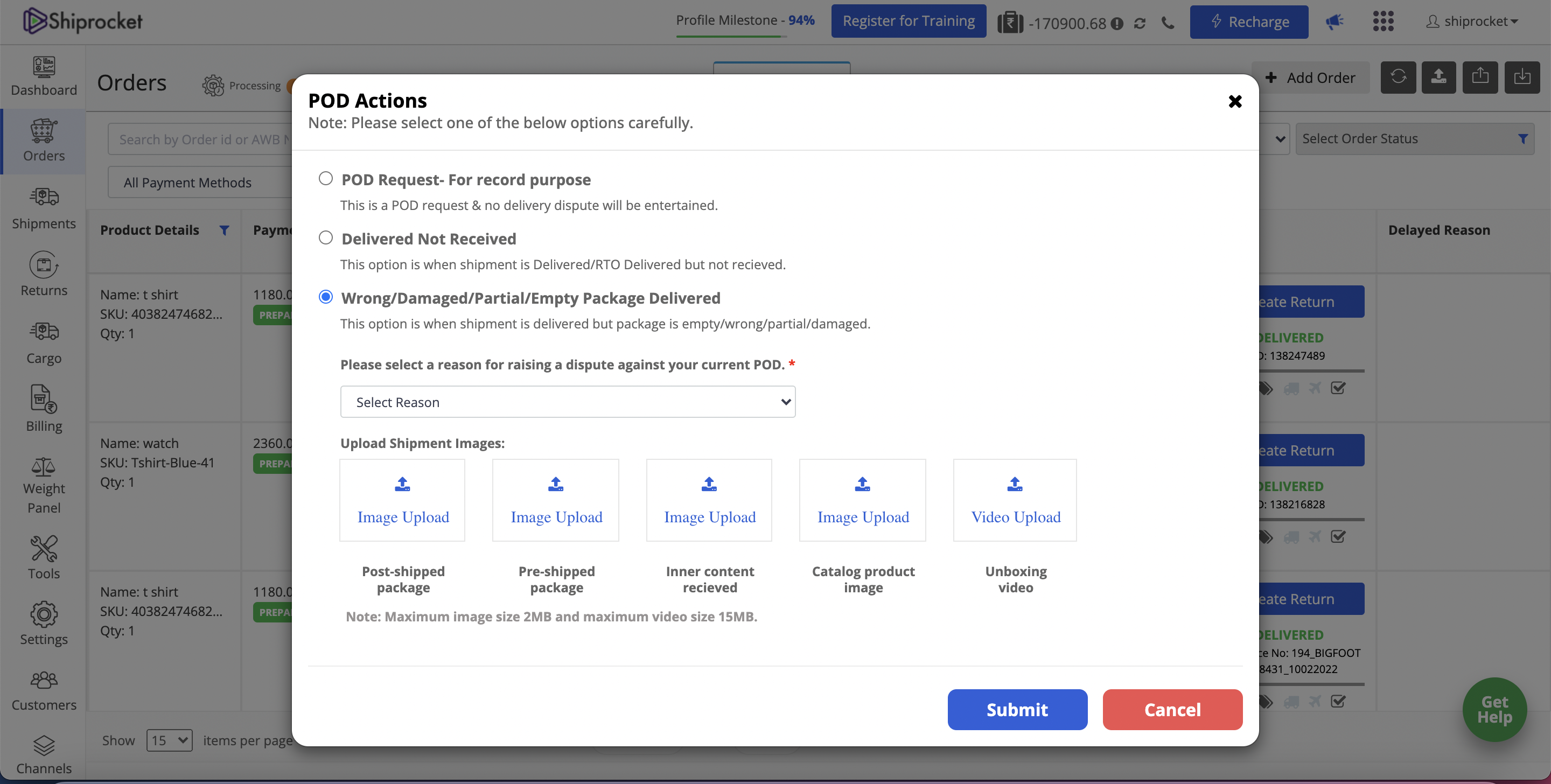Upload Pre-shipped package image
This screenshot has width=1551, height=784.
click(x=556, y=500)
